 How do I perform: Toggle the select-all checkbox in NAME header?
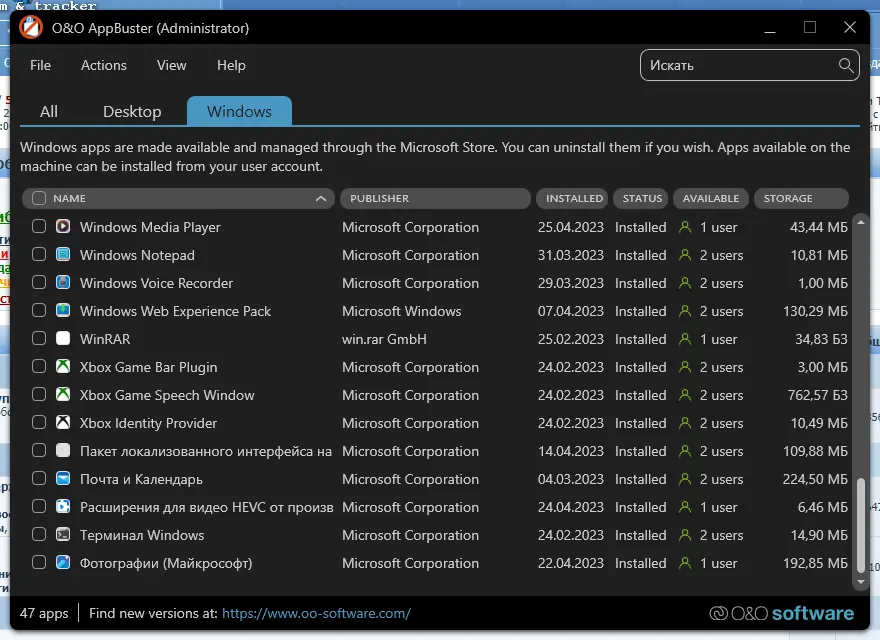(39, 198)
